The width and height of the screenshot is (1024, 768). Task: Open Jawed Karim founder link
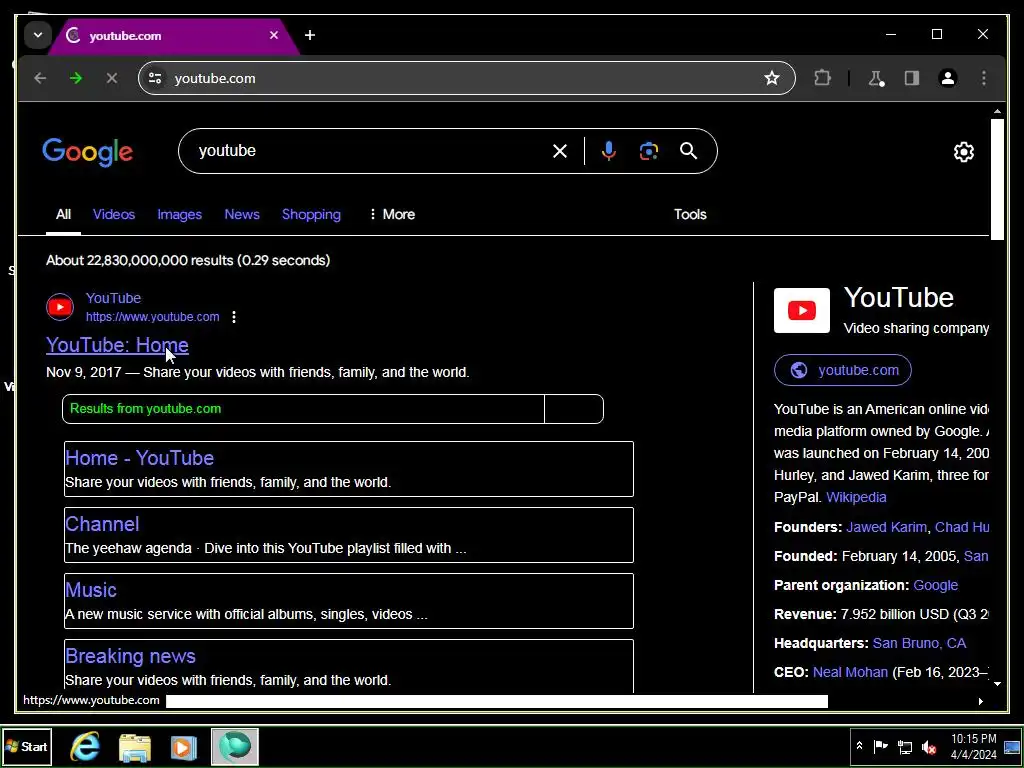886,527
